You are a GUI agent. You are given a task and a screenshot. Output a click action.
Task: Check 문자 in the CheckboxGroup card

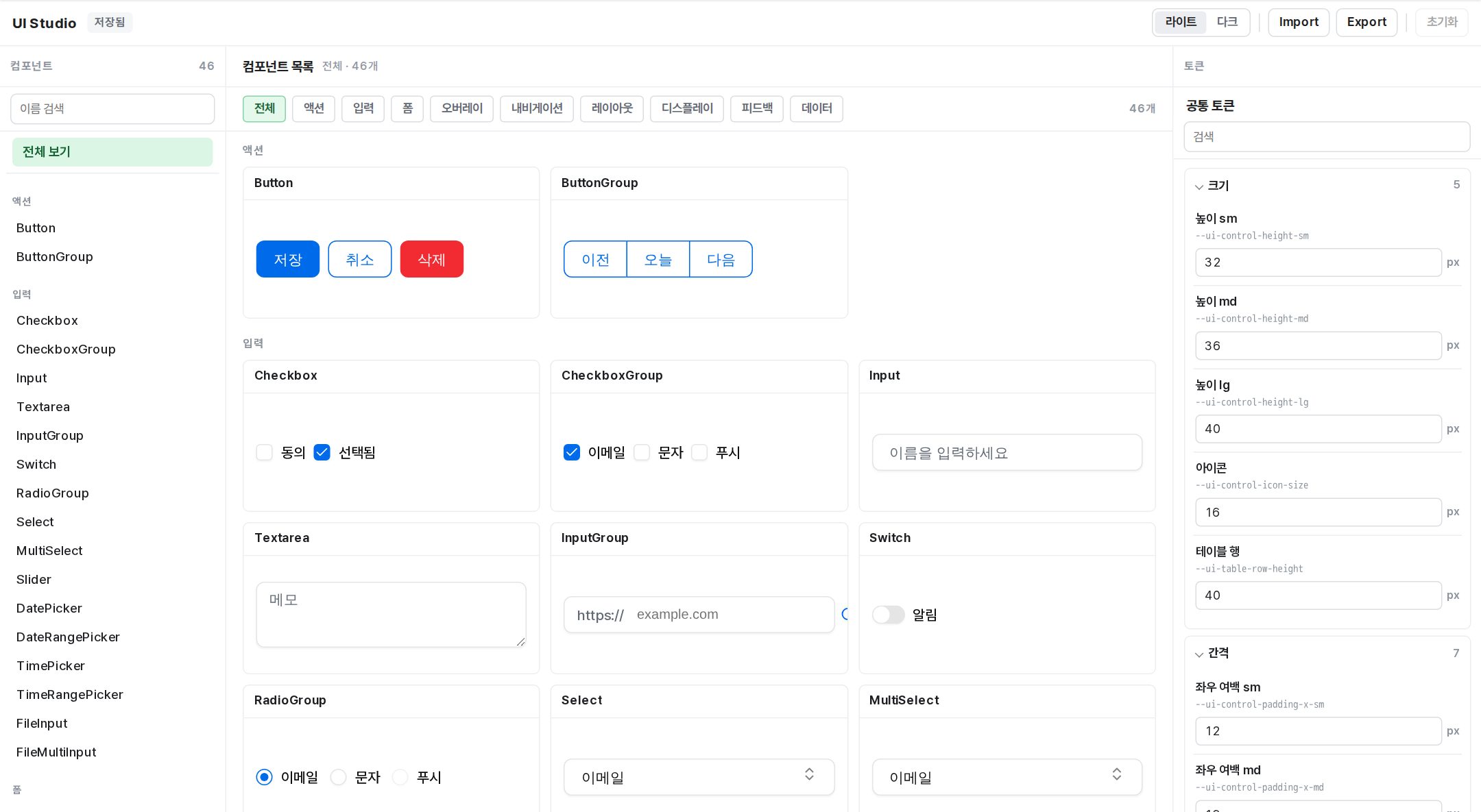[642, 452]
